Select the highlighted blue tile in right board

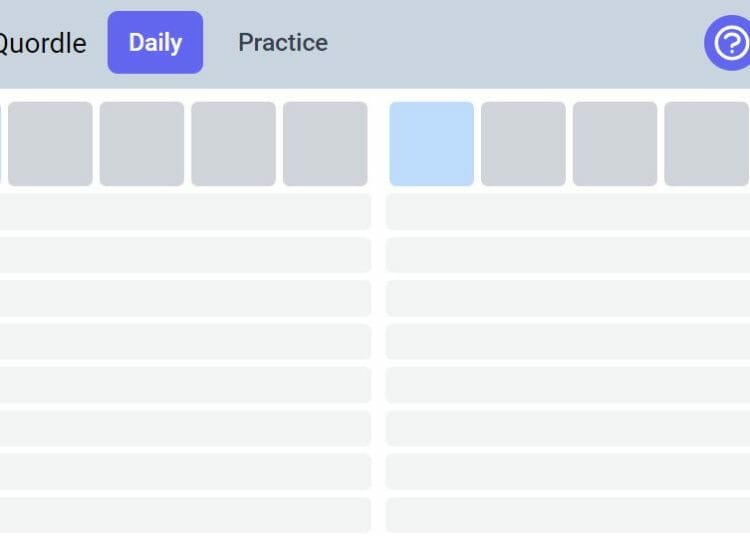click(x=431, y=144)
